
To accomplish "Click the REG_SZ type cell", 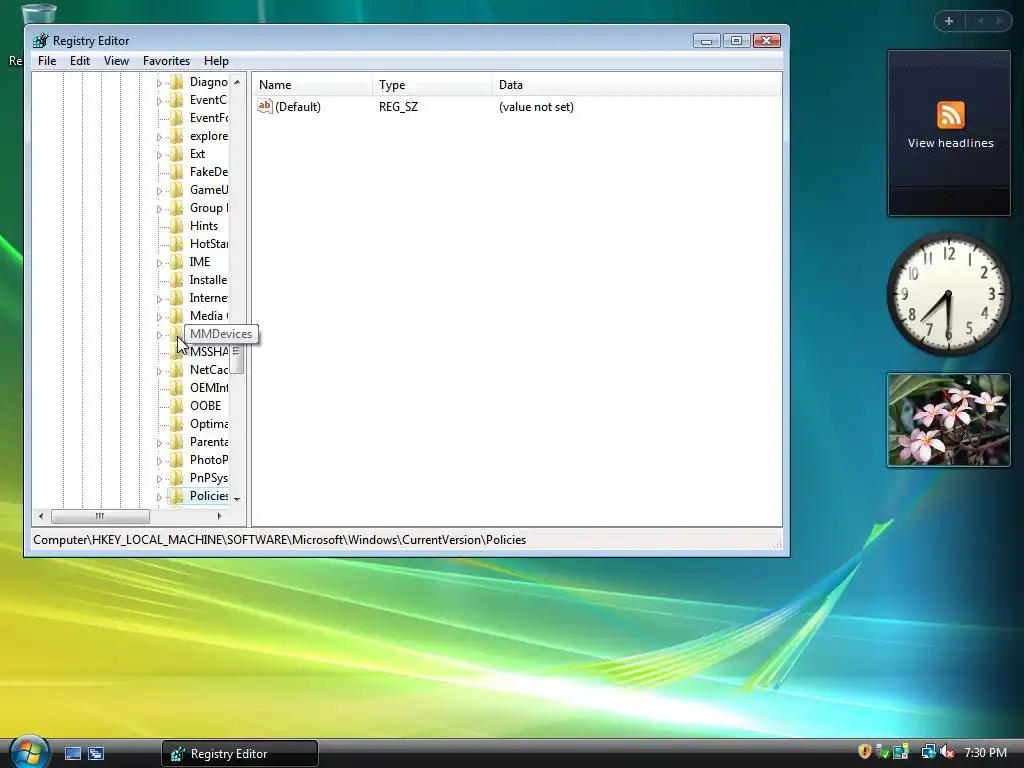I will [398, 106].
